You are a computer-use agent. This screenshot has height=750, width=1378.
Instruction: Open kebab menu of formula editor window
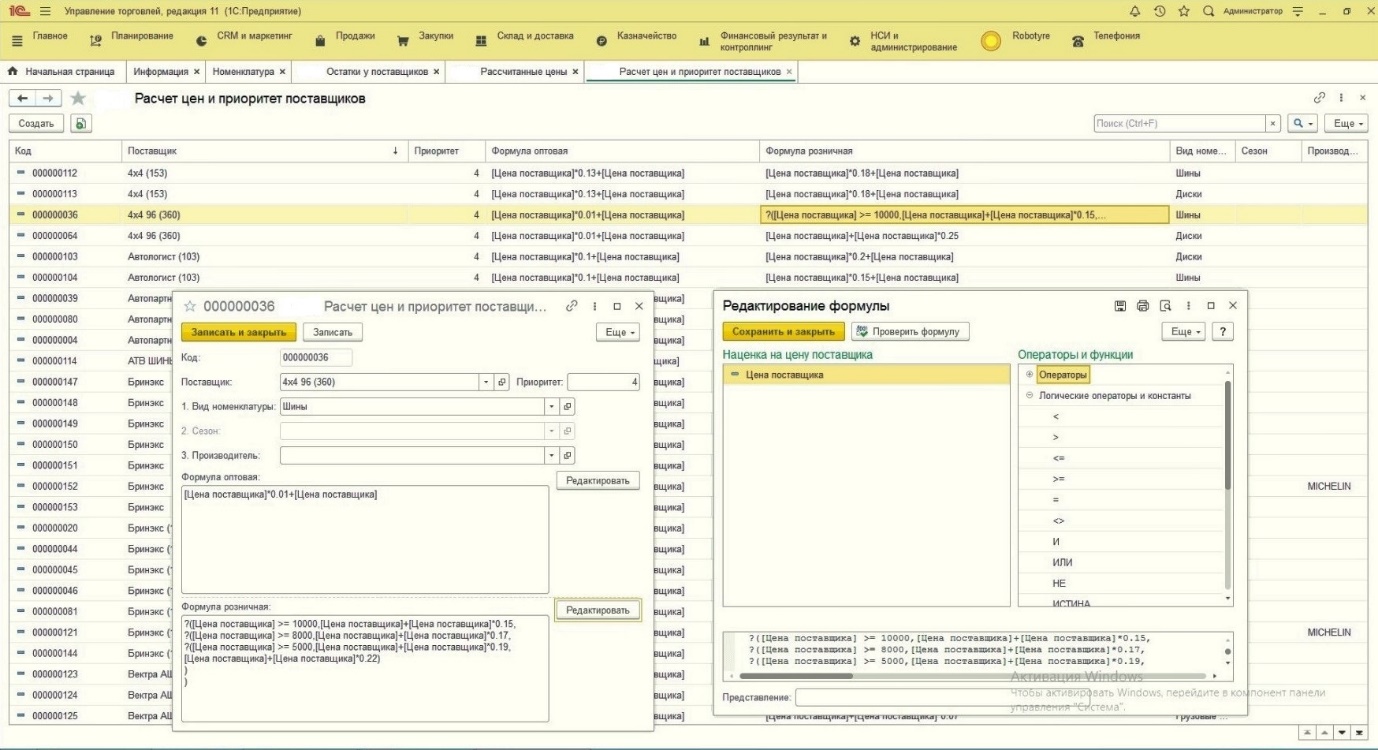click(x=1187, y=306)
